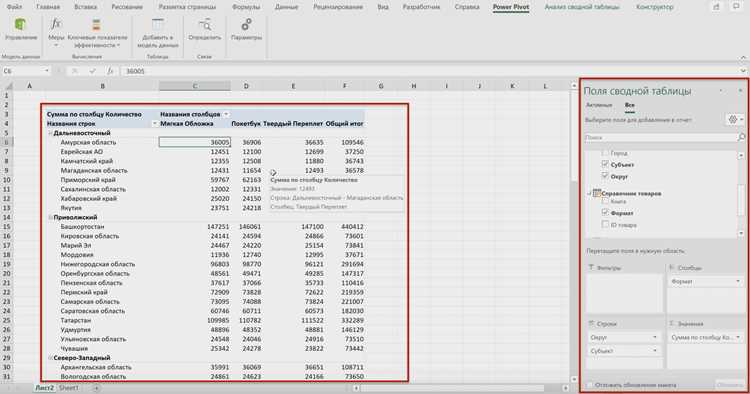Click the Обновить button in the fields pane

pos(729,385)
